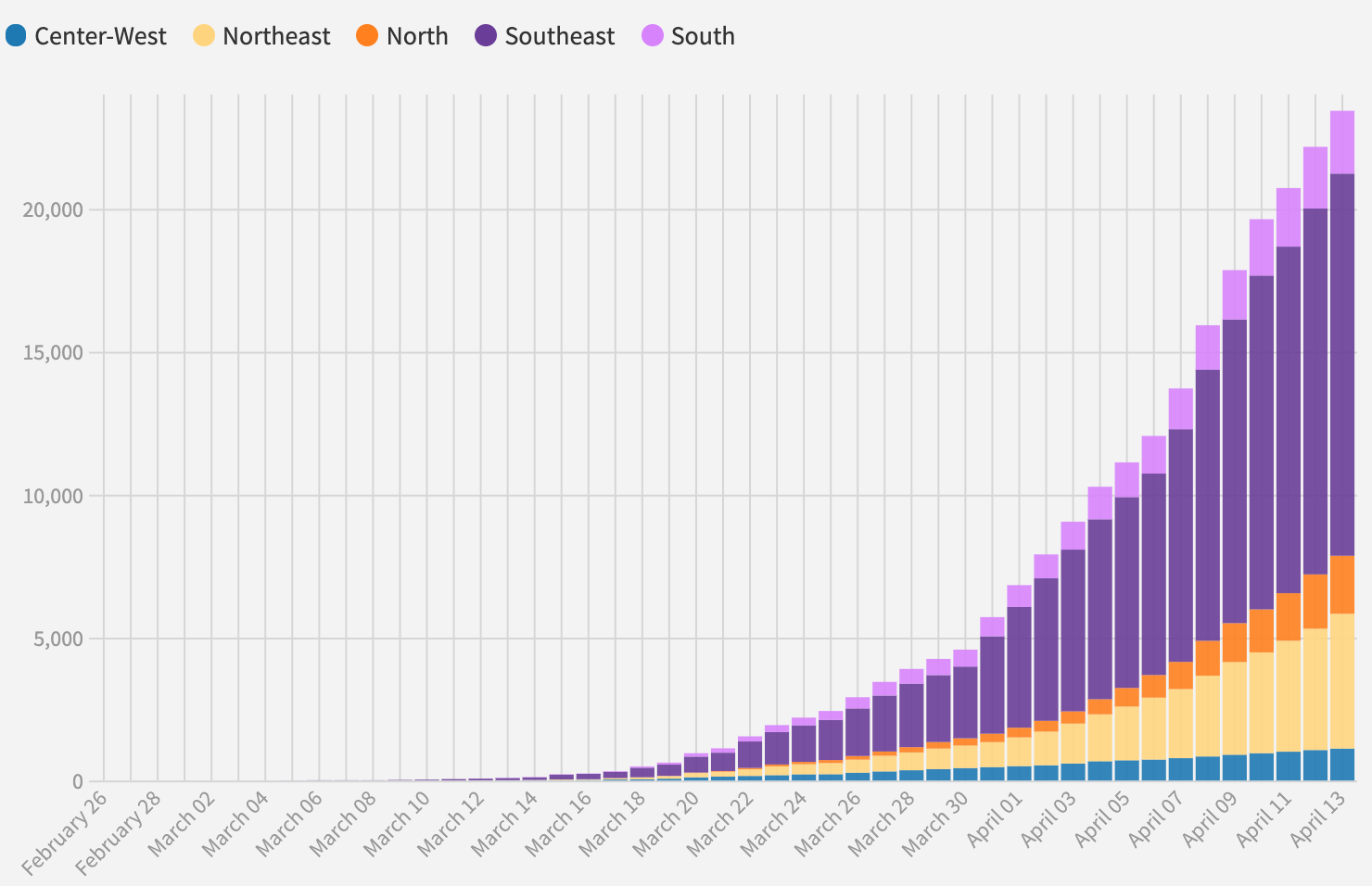
Task: Click the South light purple legend circle
Action: click(x=653, y=36)
